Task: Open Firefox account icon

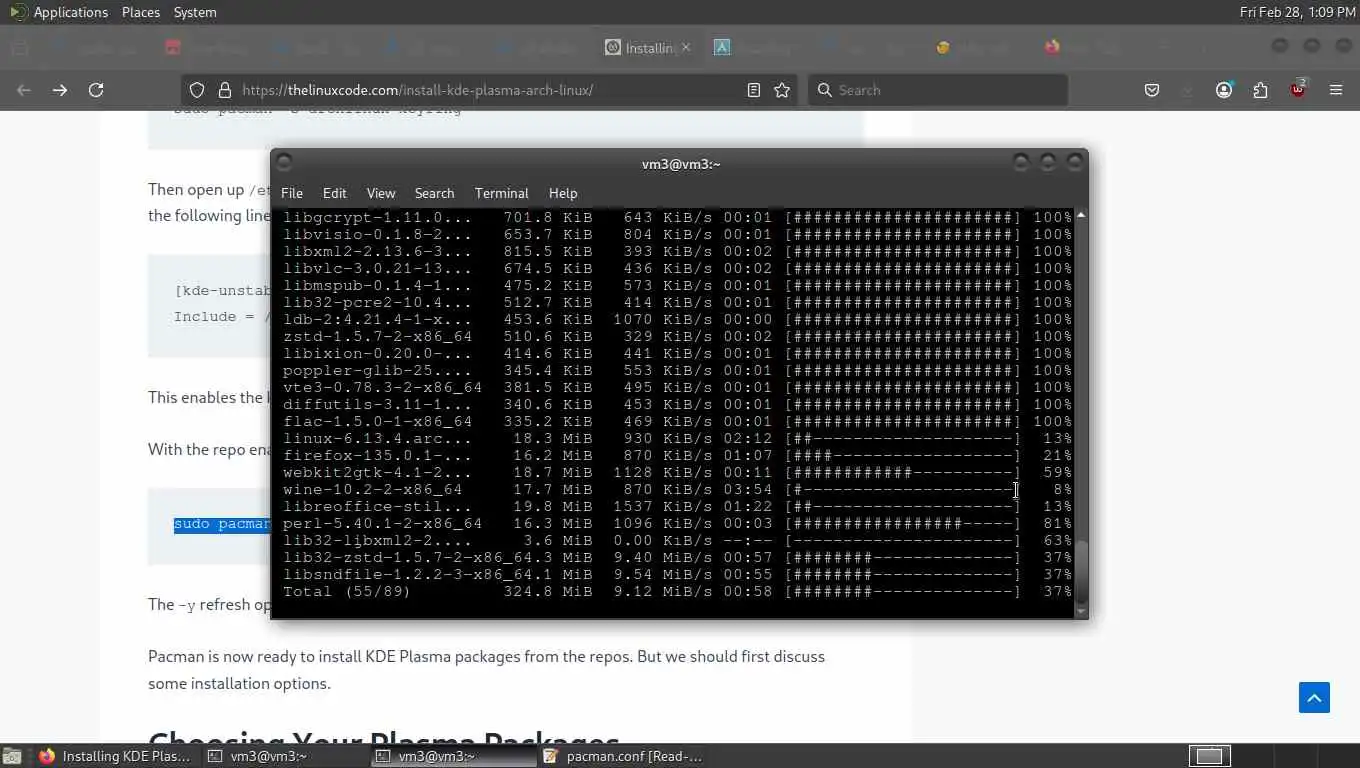Action: (1224, 90)
